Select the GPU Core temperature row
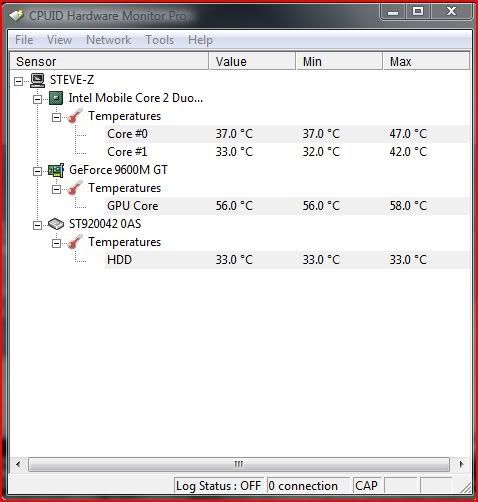Screen dimensions: 478x502 pos(287,206)
